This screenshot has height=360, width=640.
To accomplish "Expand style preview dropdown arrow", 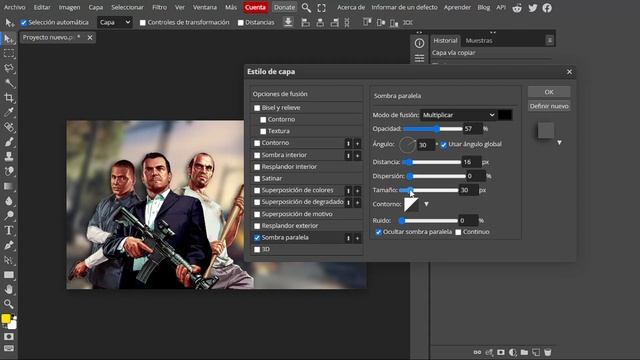I will 560,142.
